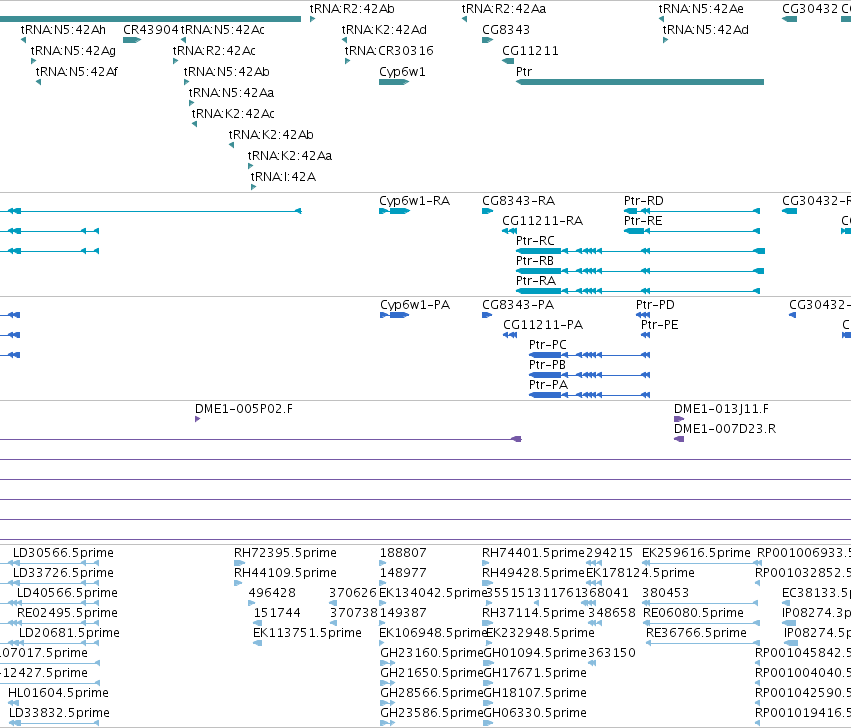Select EST LD20681.5prime

click(x=69, y=633)
